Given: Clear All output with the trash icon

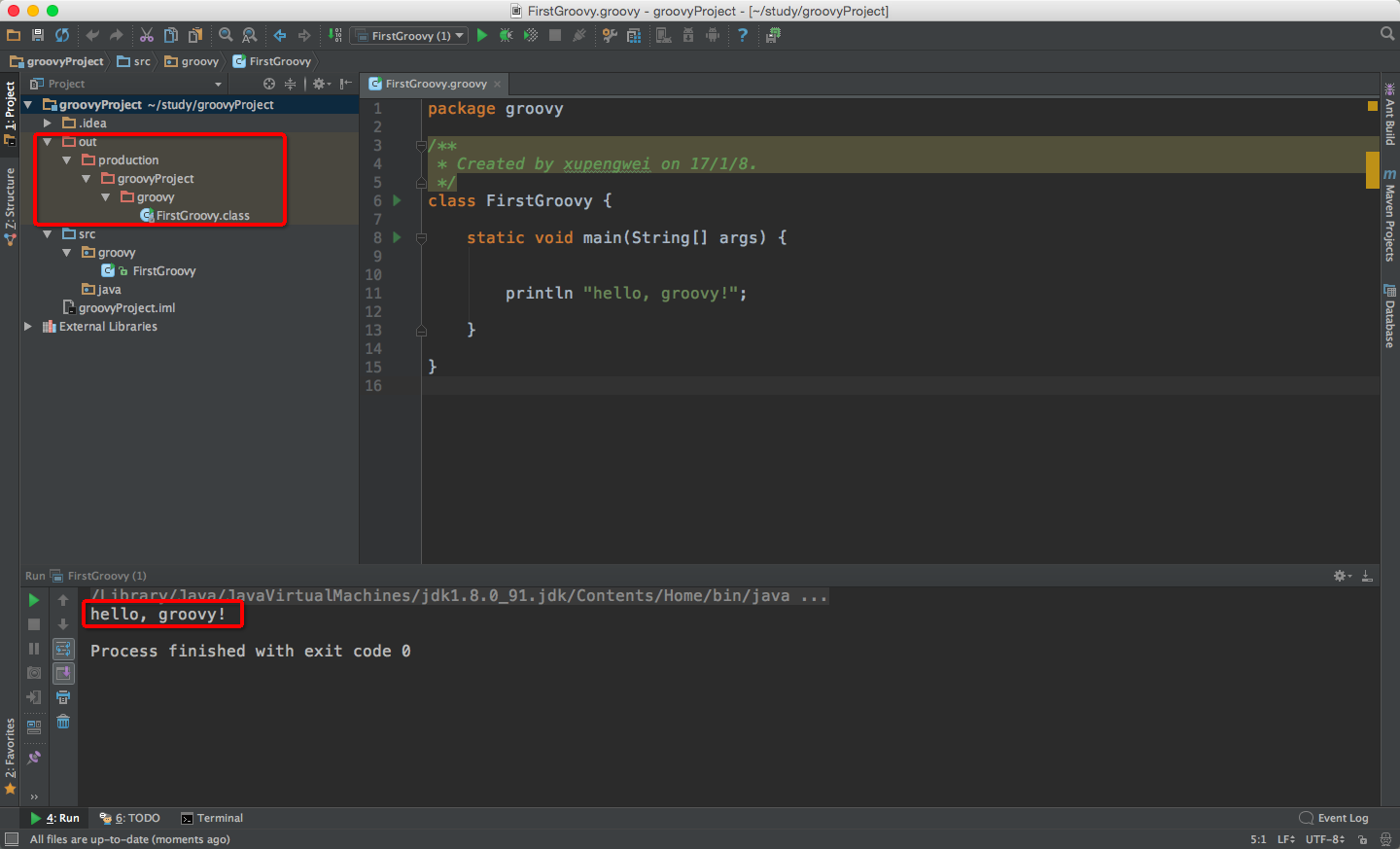Looking at the screenshot, I should (63, 722).
